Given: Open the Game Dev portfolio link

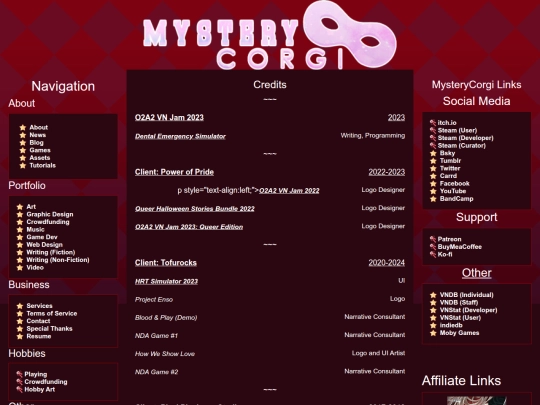Looking at the screenshot, I should pyautogui.click(x=42, y=237).
